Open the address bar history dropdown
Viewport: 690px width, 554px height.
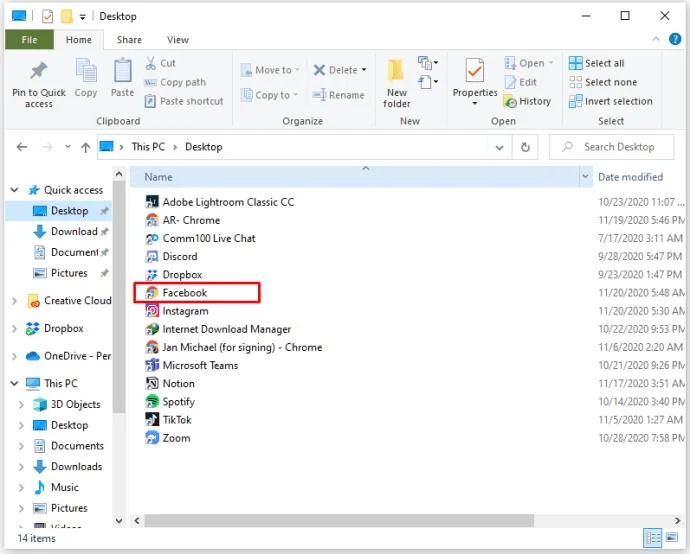tap(499, 147)
